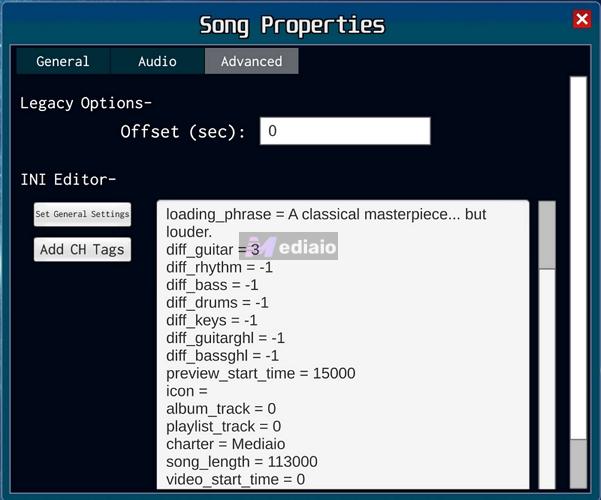Click the diff_bassghl = -1 line
601x500 pixels.
tap(222, 355)
